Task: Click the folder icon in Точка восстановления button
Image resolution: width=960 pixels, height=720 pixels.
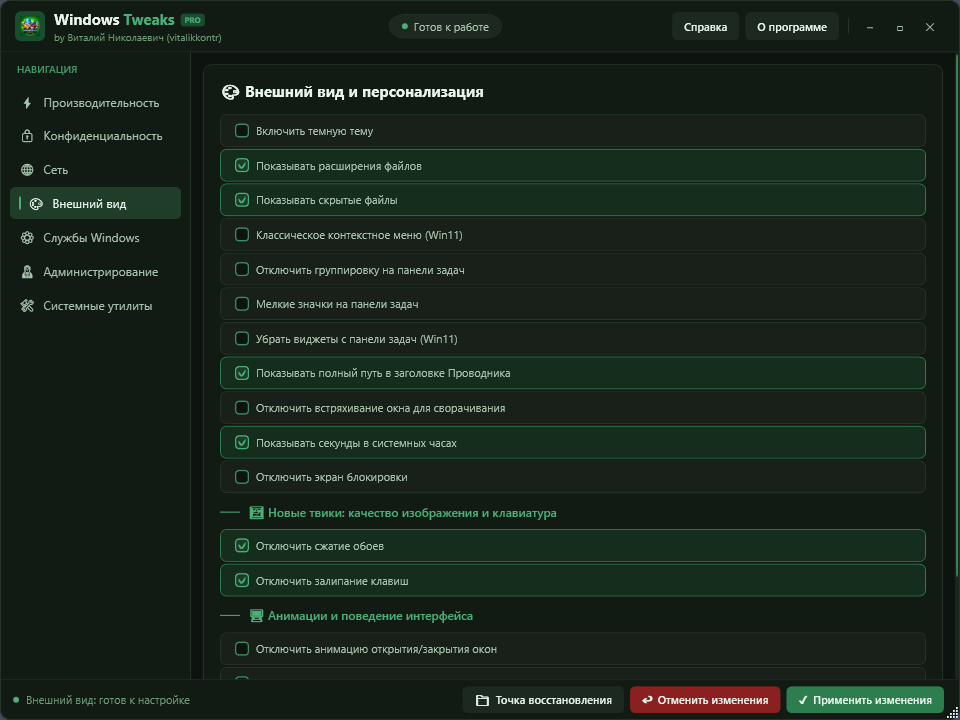Action: coord(482,700)
